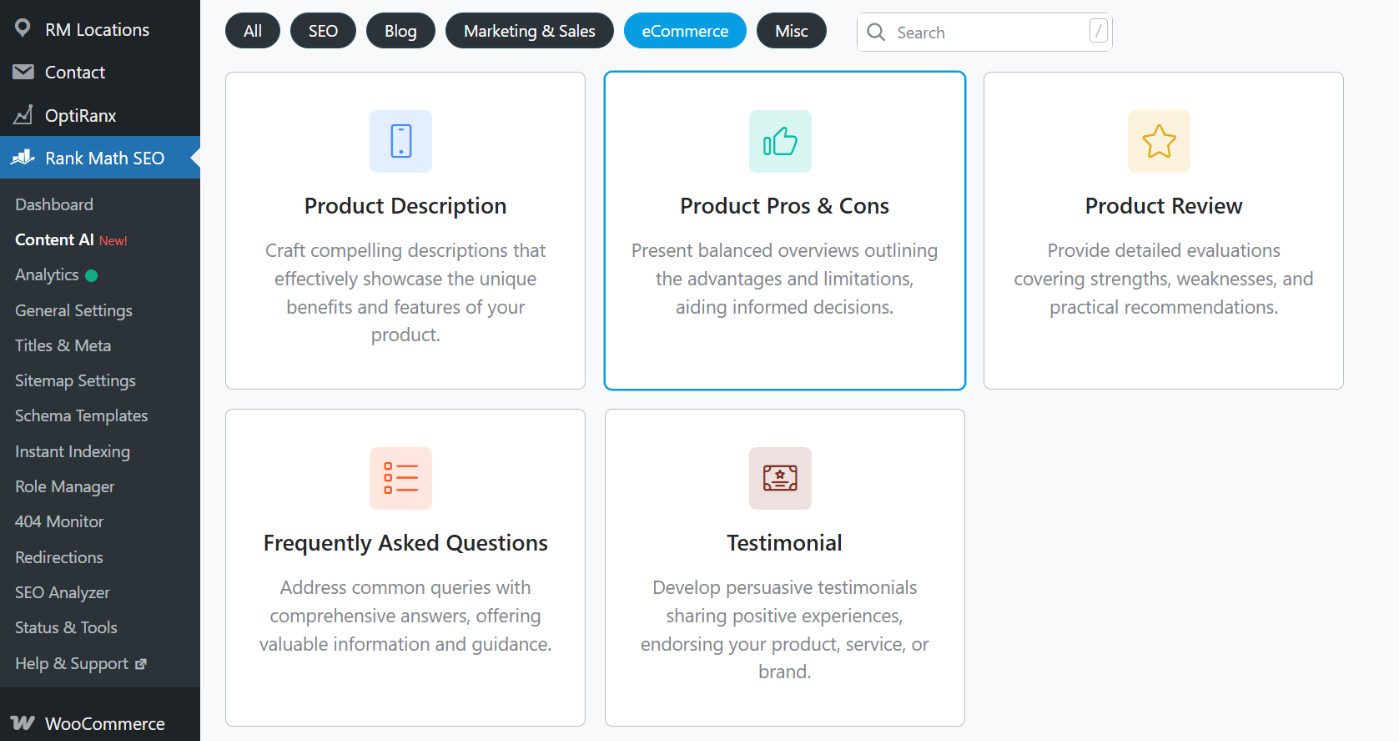Open the Redirections settings
The width and height of the screenshot is (1399, 741).
pos(58,557)
